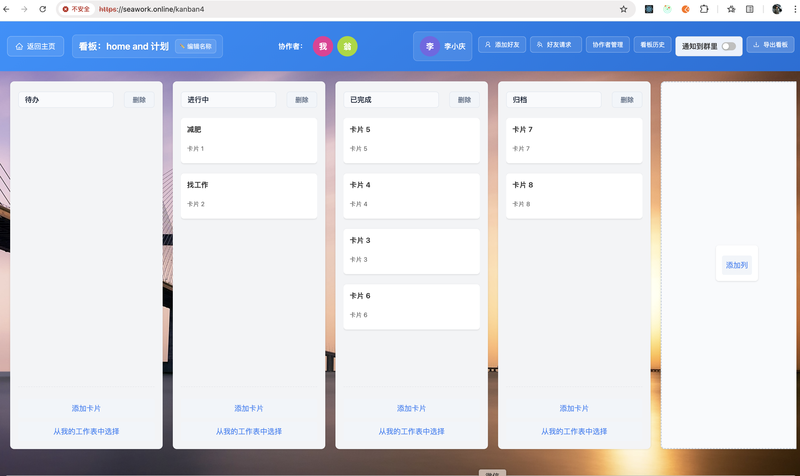The image size is (800, 476).
Task: Edit the 归档 column title field
Action: (x=554, y=99)
